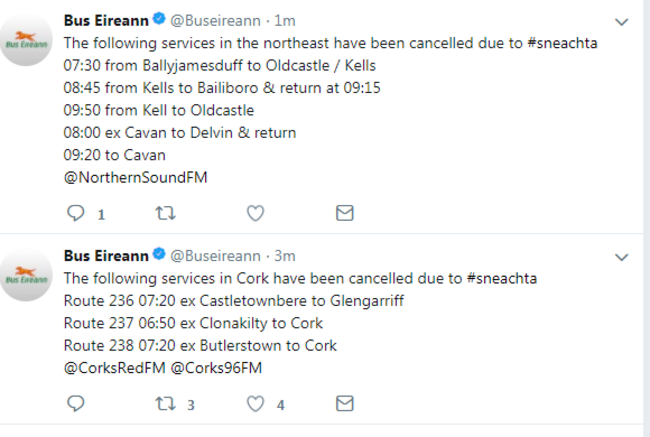
Task: Like the Cork cancellations tweet
Action: pos(255,403)
